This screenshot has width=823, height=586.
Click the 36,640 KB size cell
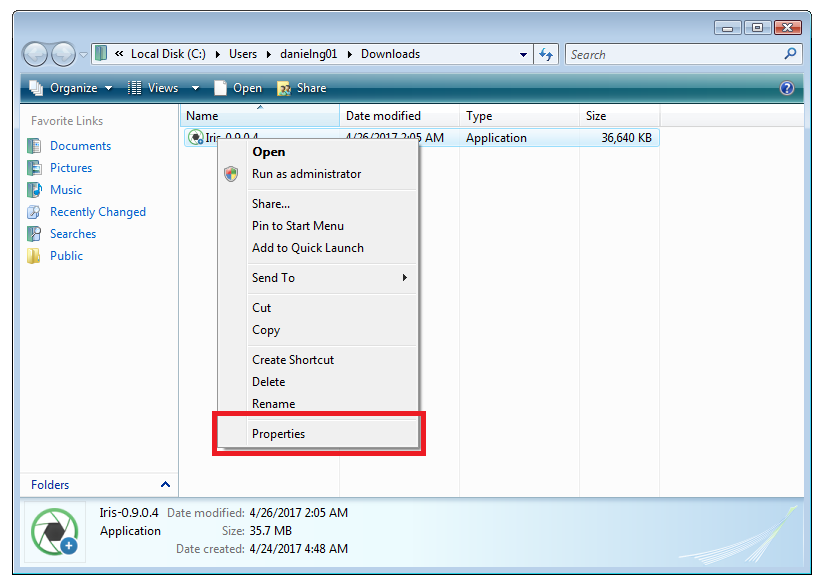626,138
